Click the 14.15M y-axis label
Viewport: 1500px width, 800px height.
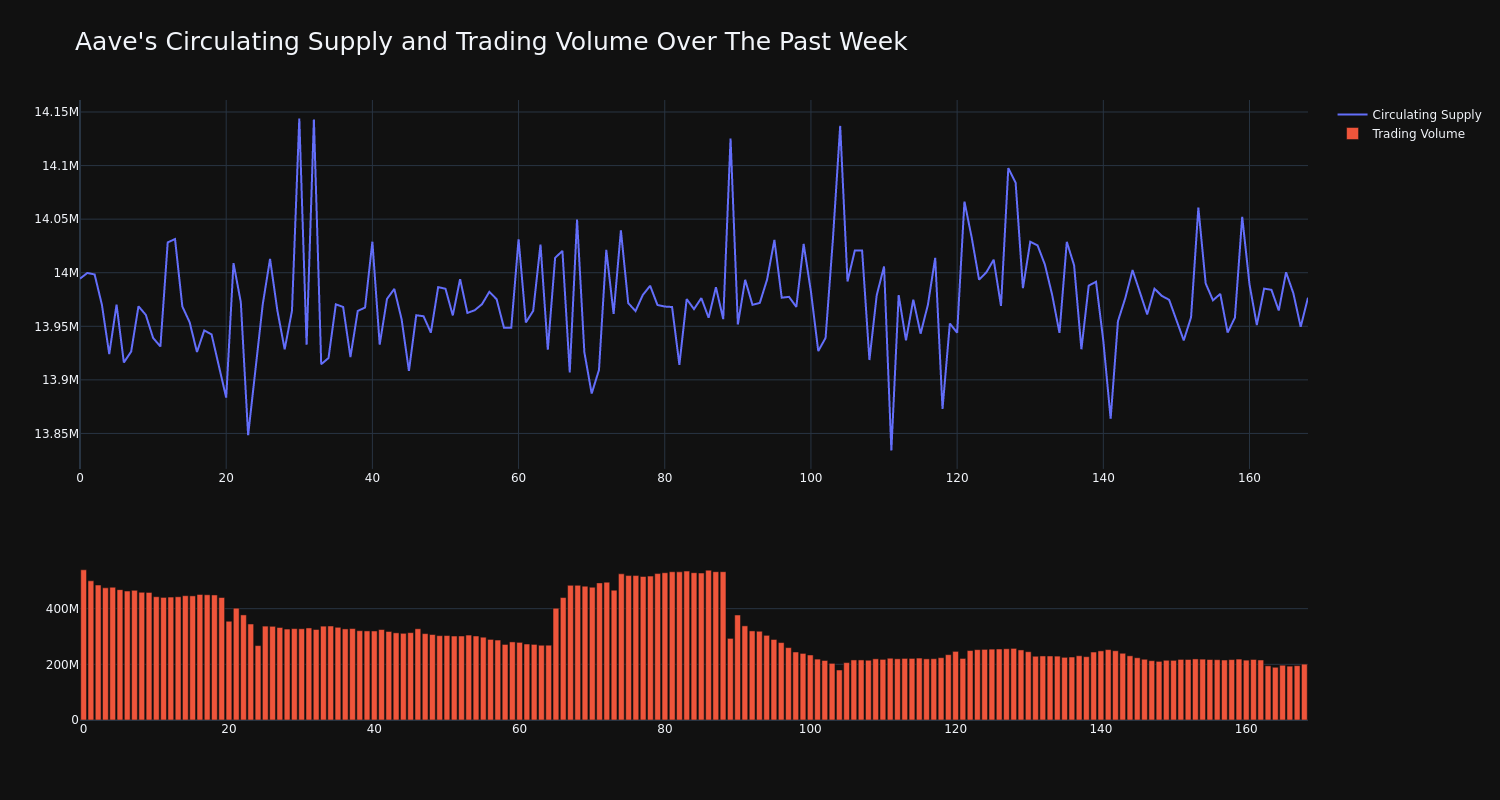coord(56,112)
